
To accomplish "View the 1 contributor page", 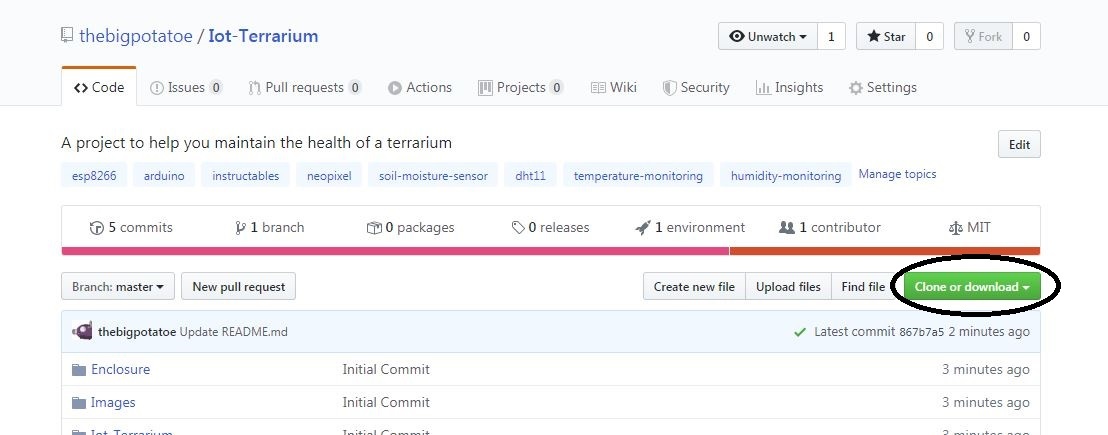I will (x=830, y=227).
